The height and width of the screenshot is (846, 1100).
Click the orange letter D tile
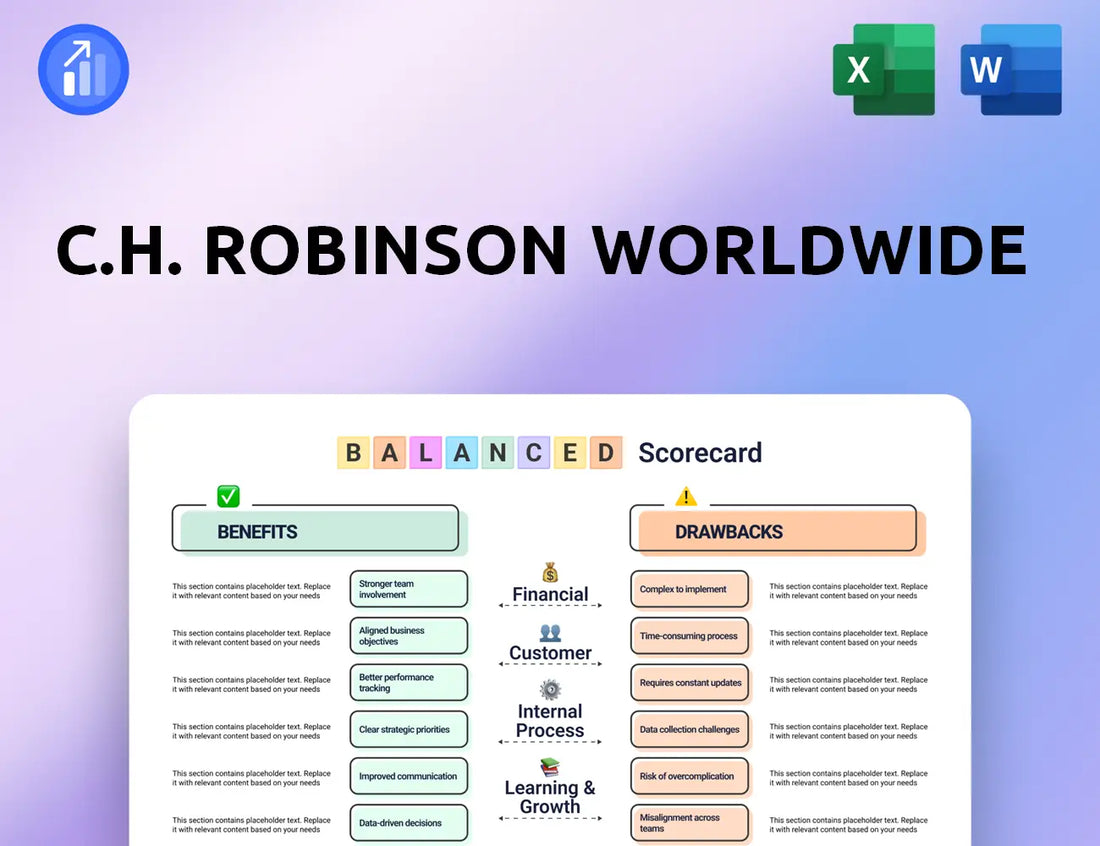pos(605,453)
